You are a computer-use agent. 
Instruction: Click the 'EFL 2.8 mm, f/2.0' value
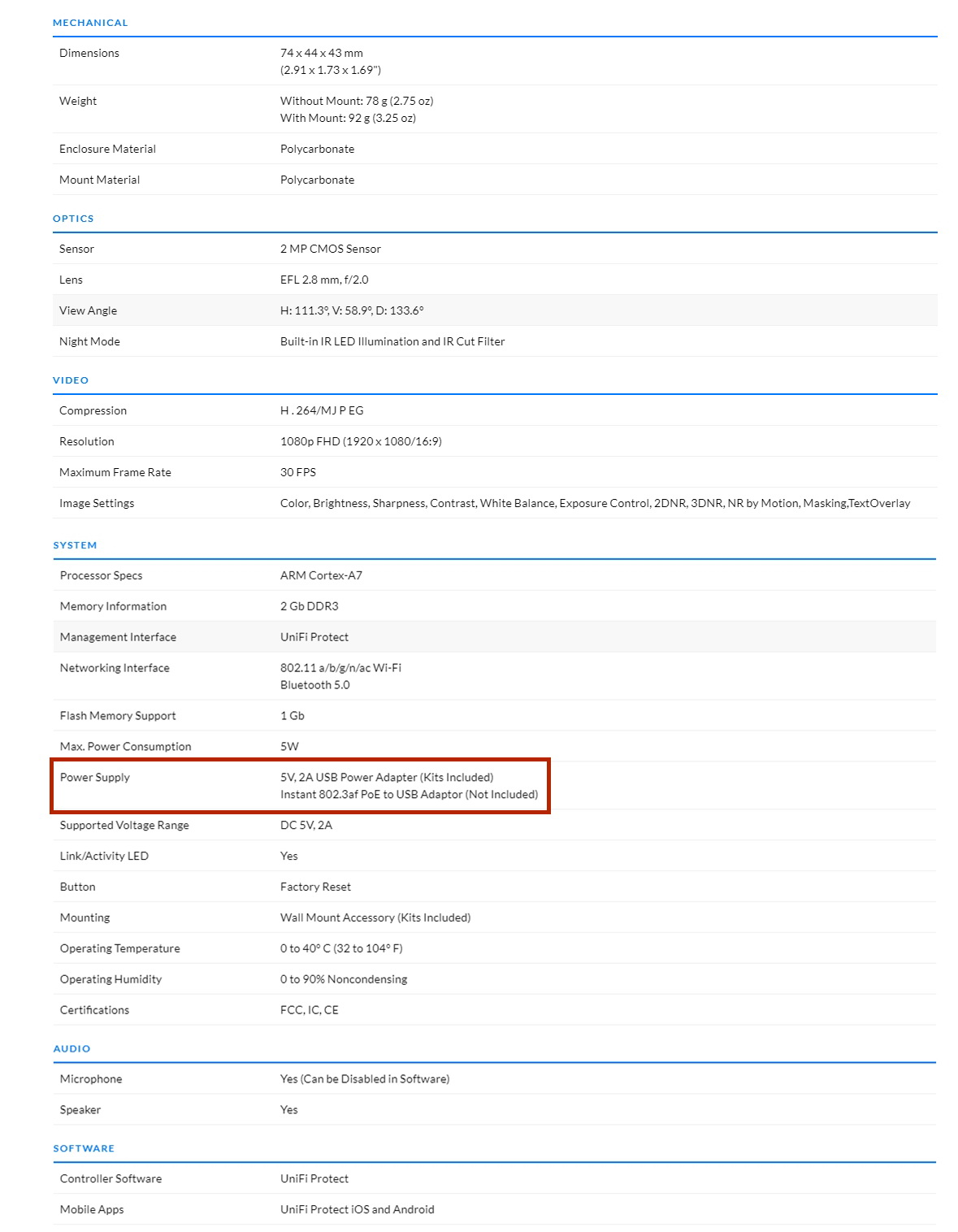point(324,280)
